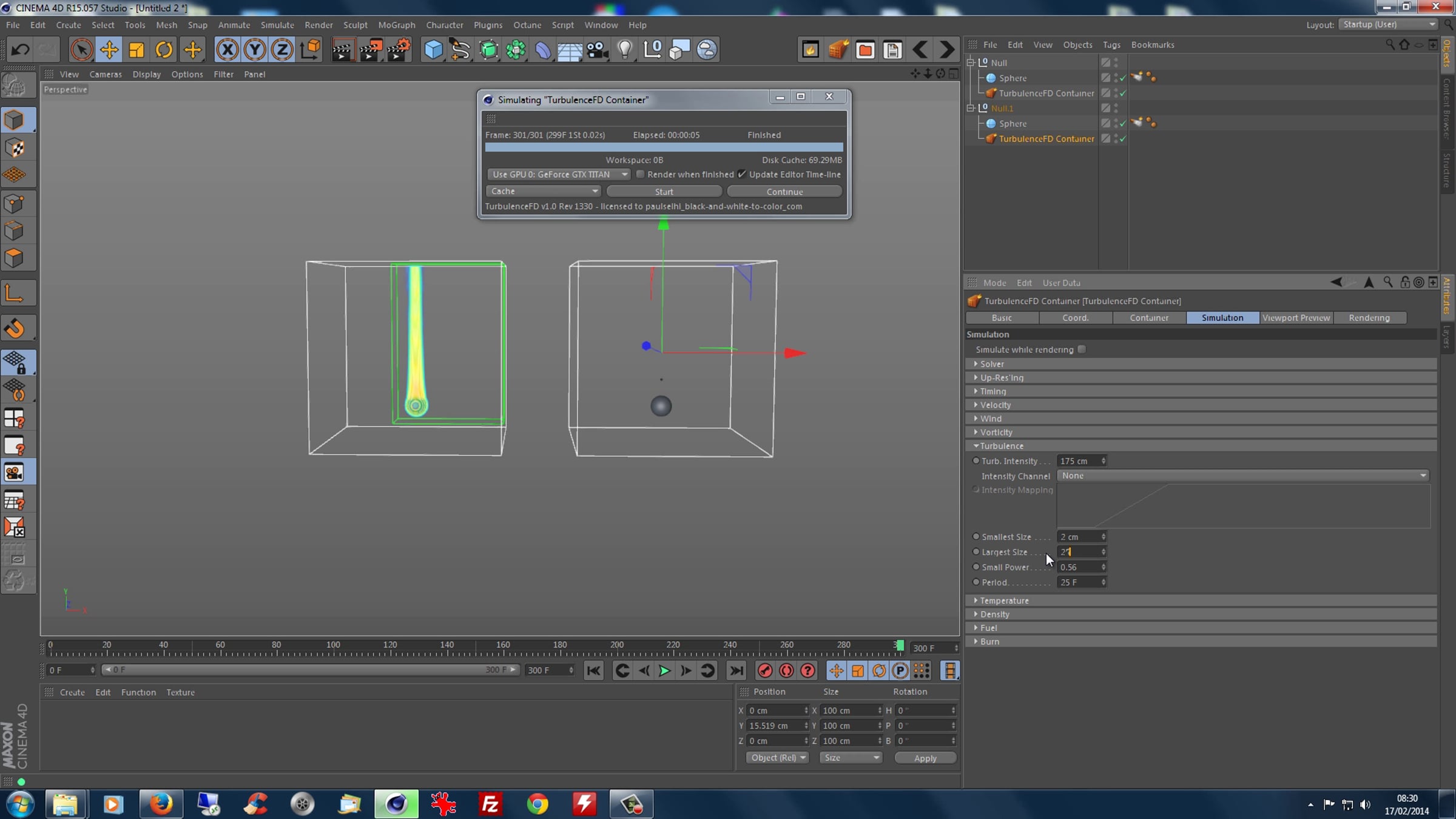Image resolution: width=1456 pixels, height=819 pixels.
Task: Go to end of timeline
Action: pos(736,670)
